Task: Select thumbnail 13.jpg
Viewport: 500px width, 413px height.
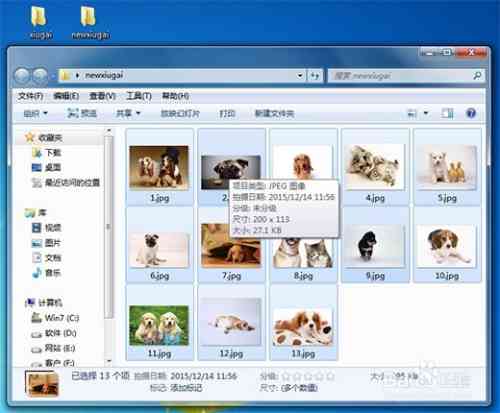Action: click(x=303, y=323)
